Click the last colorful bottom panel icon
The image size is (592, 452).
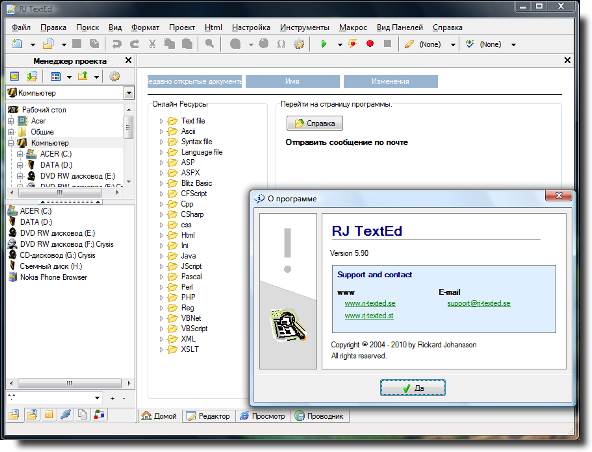point(99,415)
